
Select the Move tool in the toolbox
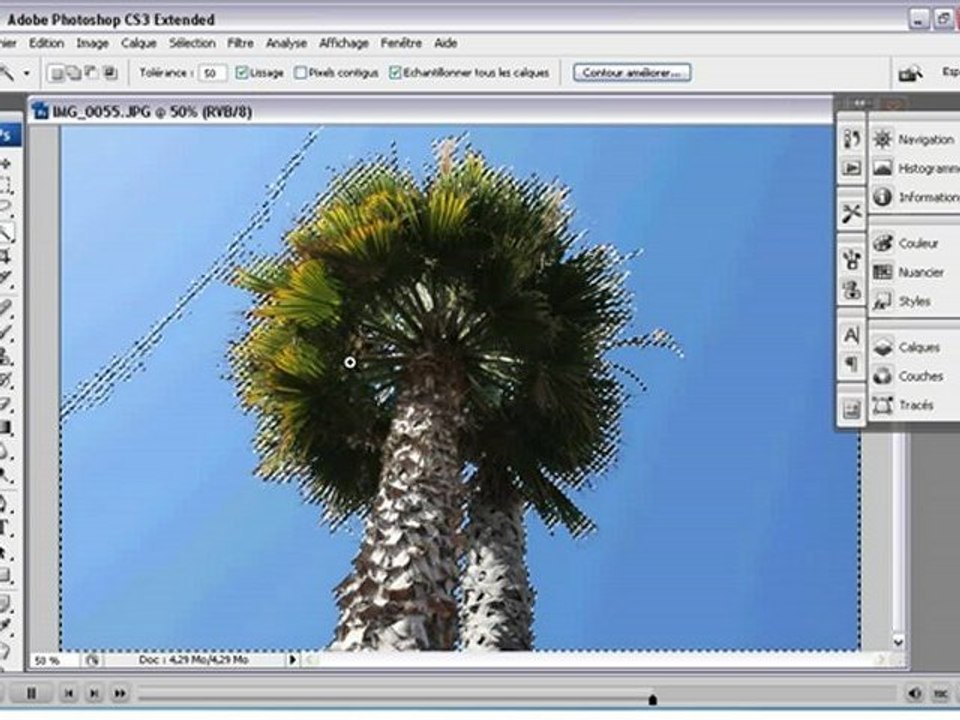[6, 163]
